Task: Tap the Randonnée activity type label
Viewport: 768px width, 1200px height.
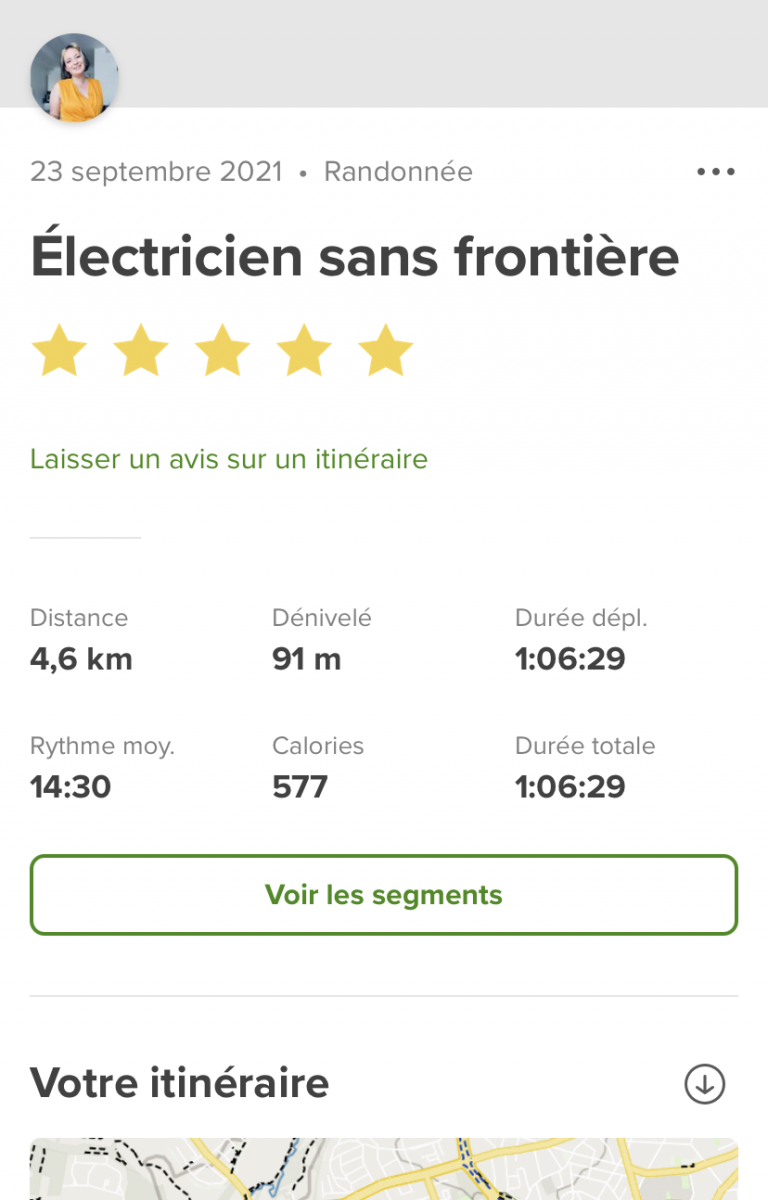Action: [398, 172]
